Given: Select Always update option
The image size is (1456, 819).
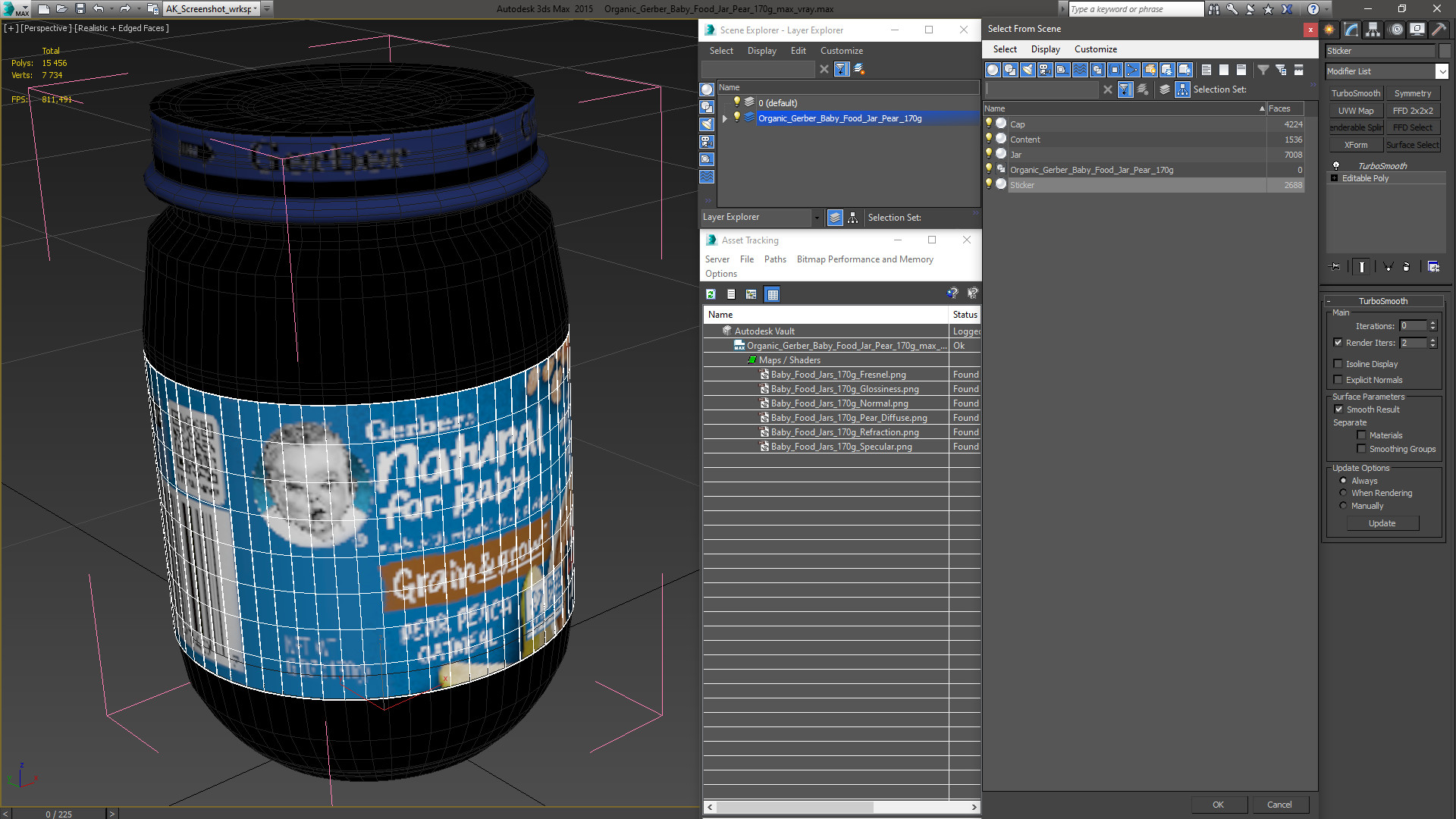Looking at the screenshot, I should click(1343, 481).
